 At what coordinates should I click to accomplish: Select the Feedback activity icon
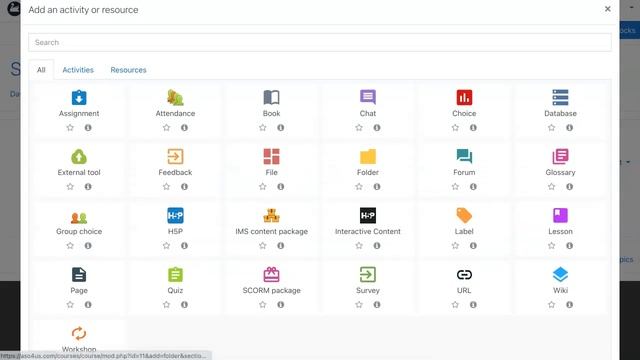175,156
